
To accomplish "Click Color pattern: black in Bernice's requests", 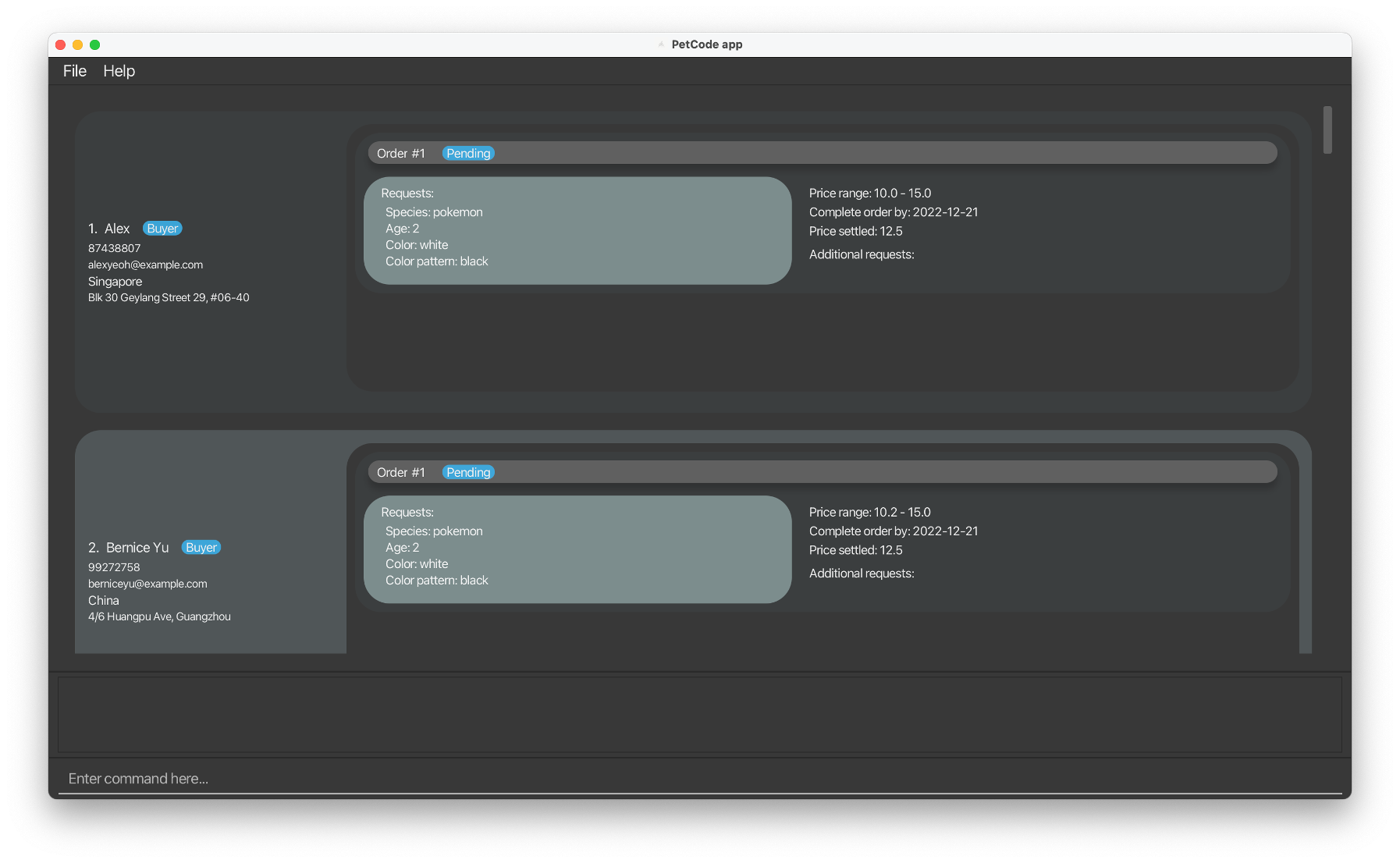I will click(437, 581).
